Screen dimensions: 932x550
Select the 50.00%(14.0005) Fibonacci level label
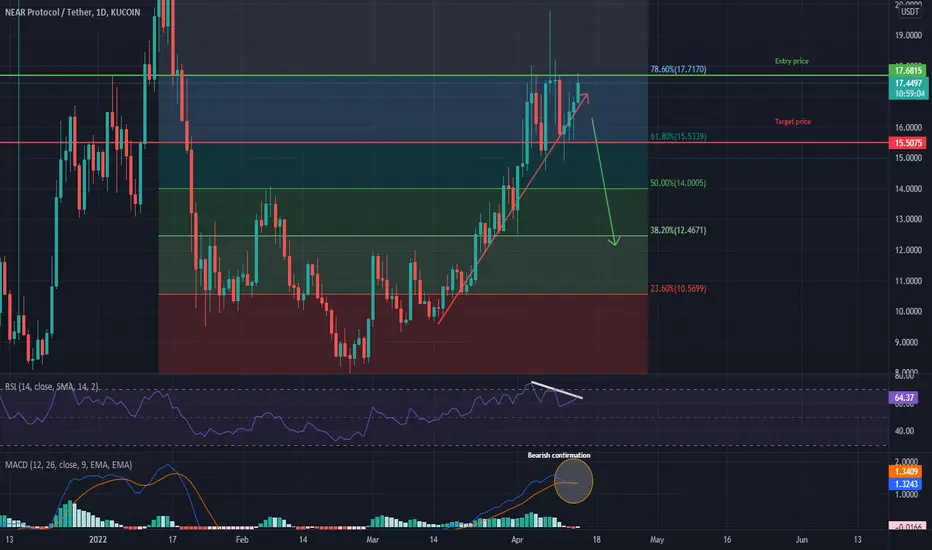[x=678, y=183]
